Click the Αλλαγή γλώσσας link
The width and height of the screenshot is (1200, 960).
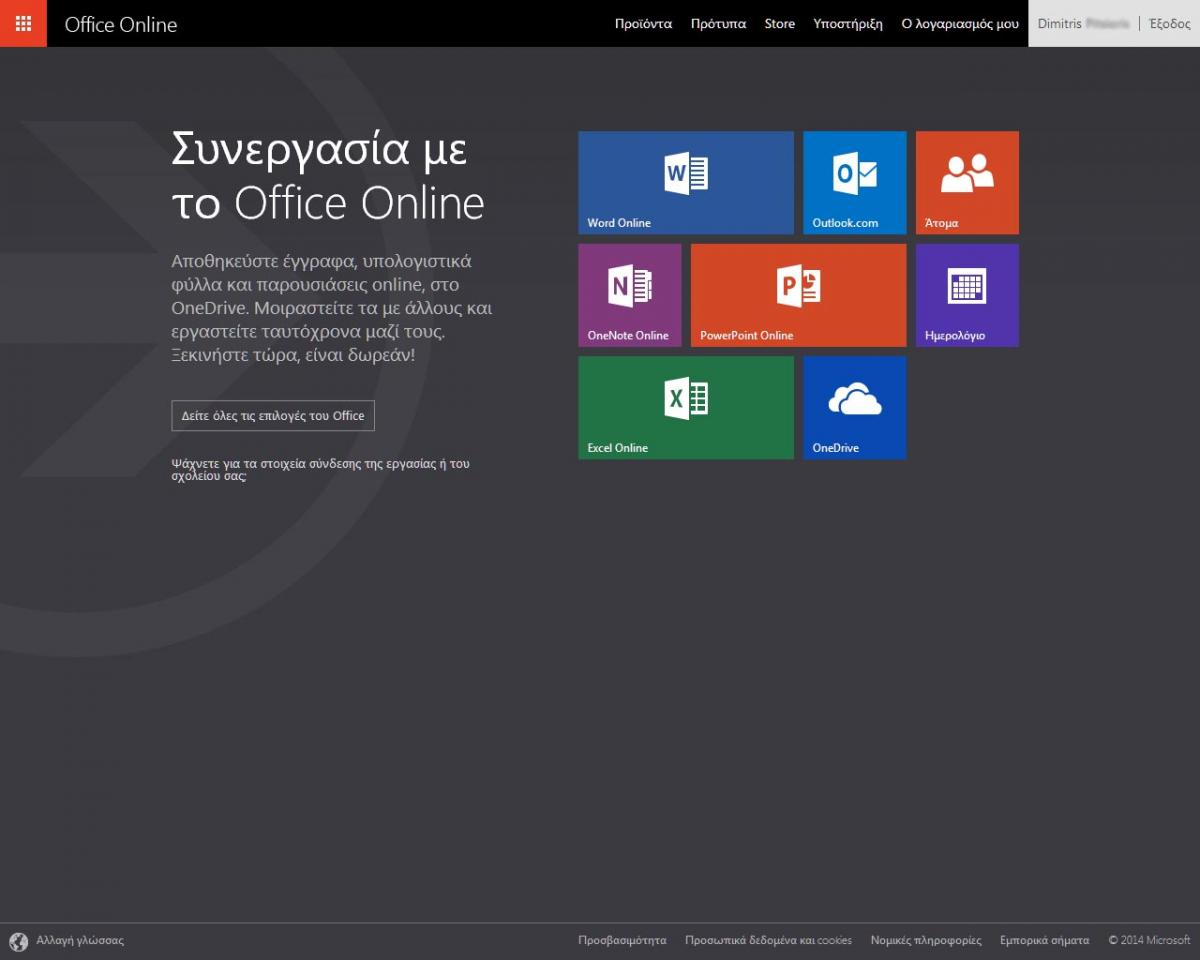pyautogui.click(x=80, y=941)
